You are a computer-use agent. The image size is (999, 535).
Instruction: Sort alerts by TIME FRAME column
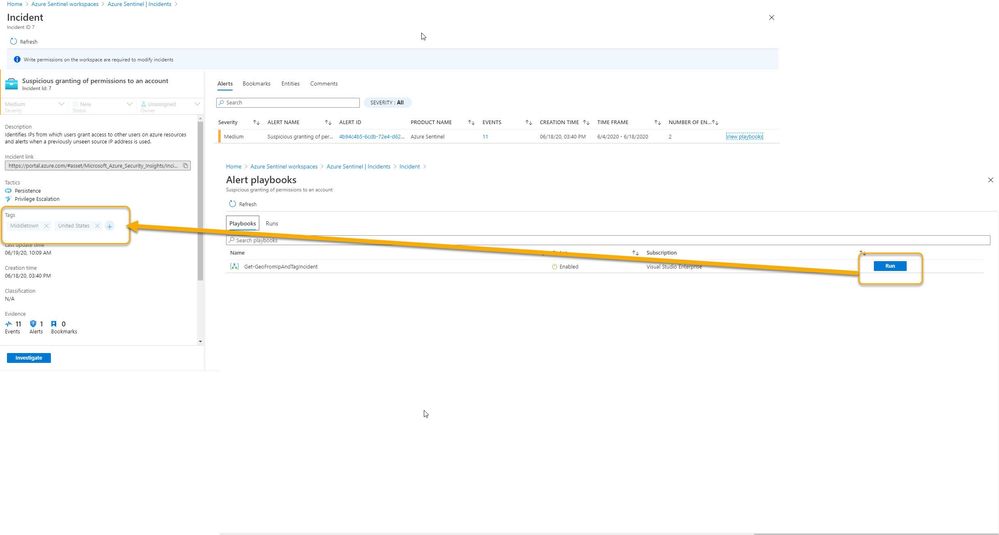pos(658,122)
